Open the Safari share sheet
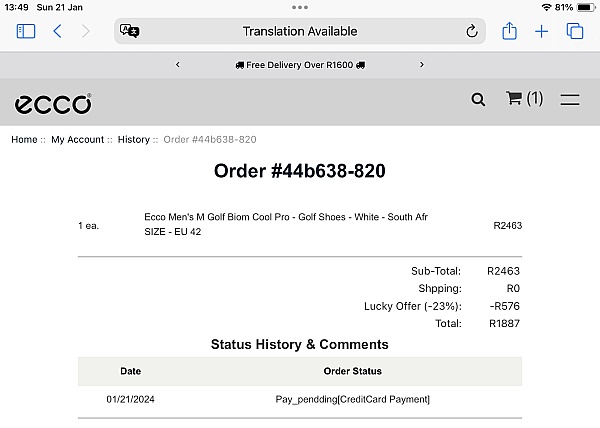Viewport: 600px width, 428px height. tap(509, 31)
